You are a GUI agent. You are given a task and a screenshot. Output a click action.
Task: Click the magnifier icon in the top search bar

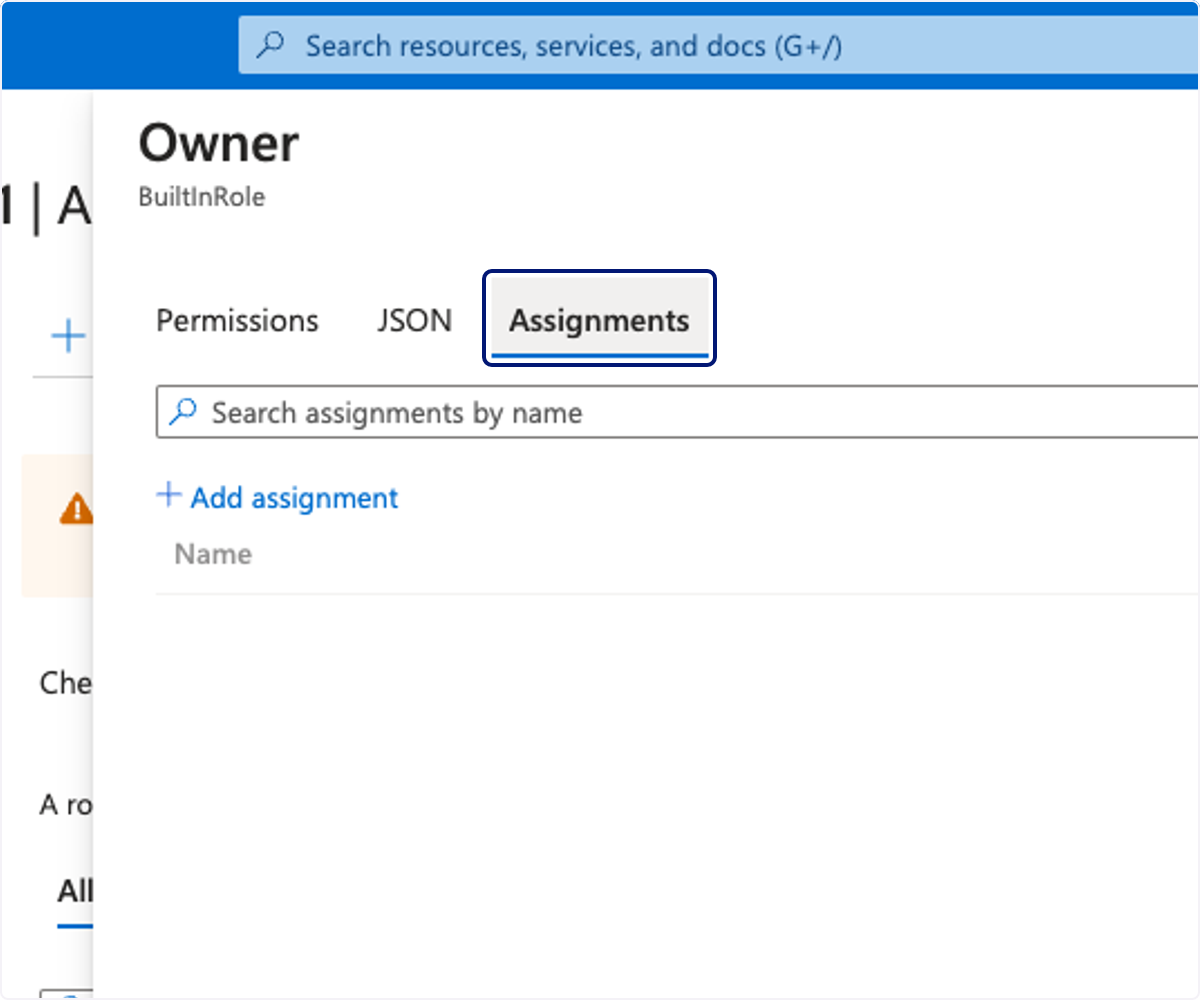click(x=272, y=46)
